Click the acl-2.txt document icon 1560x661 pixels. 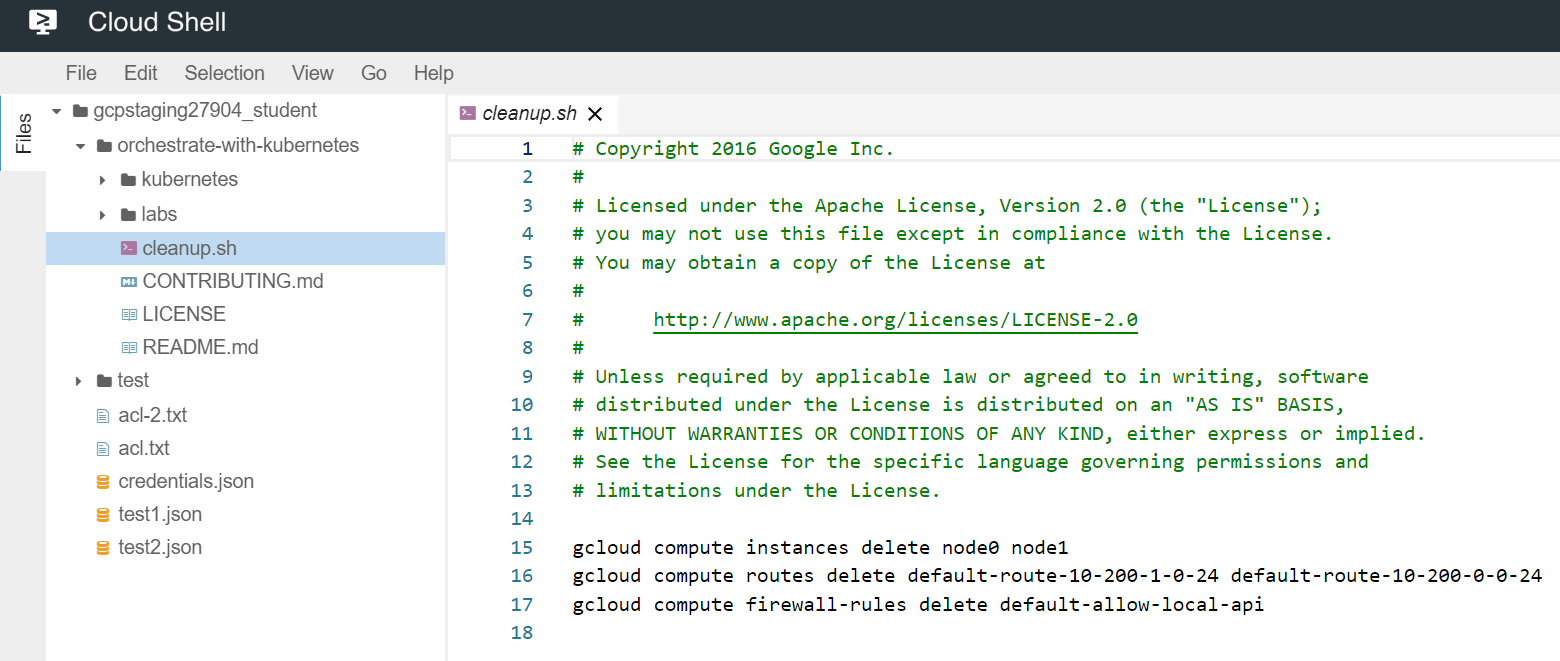click(x=102, y=415)
